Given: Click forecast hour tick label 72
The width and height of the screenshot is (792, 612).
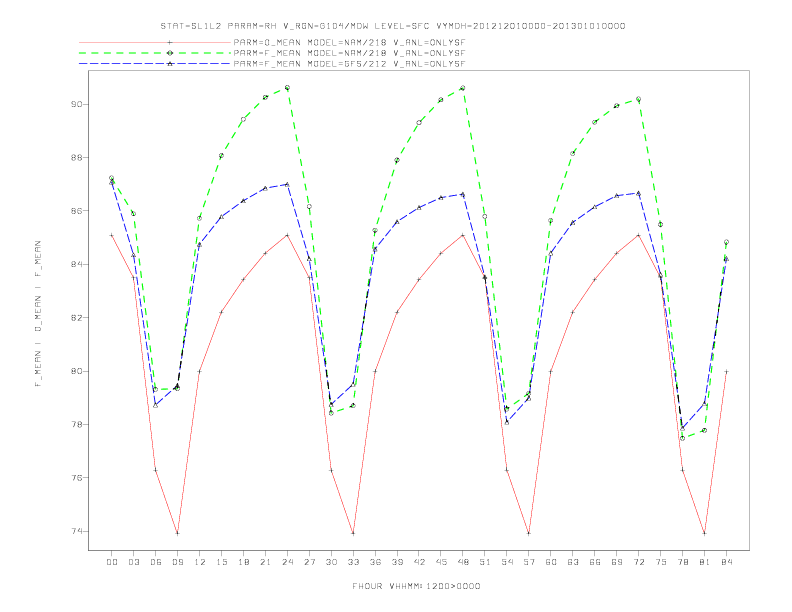Looking at the screenshot, I should [x=638, y=562].
